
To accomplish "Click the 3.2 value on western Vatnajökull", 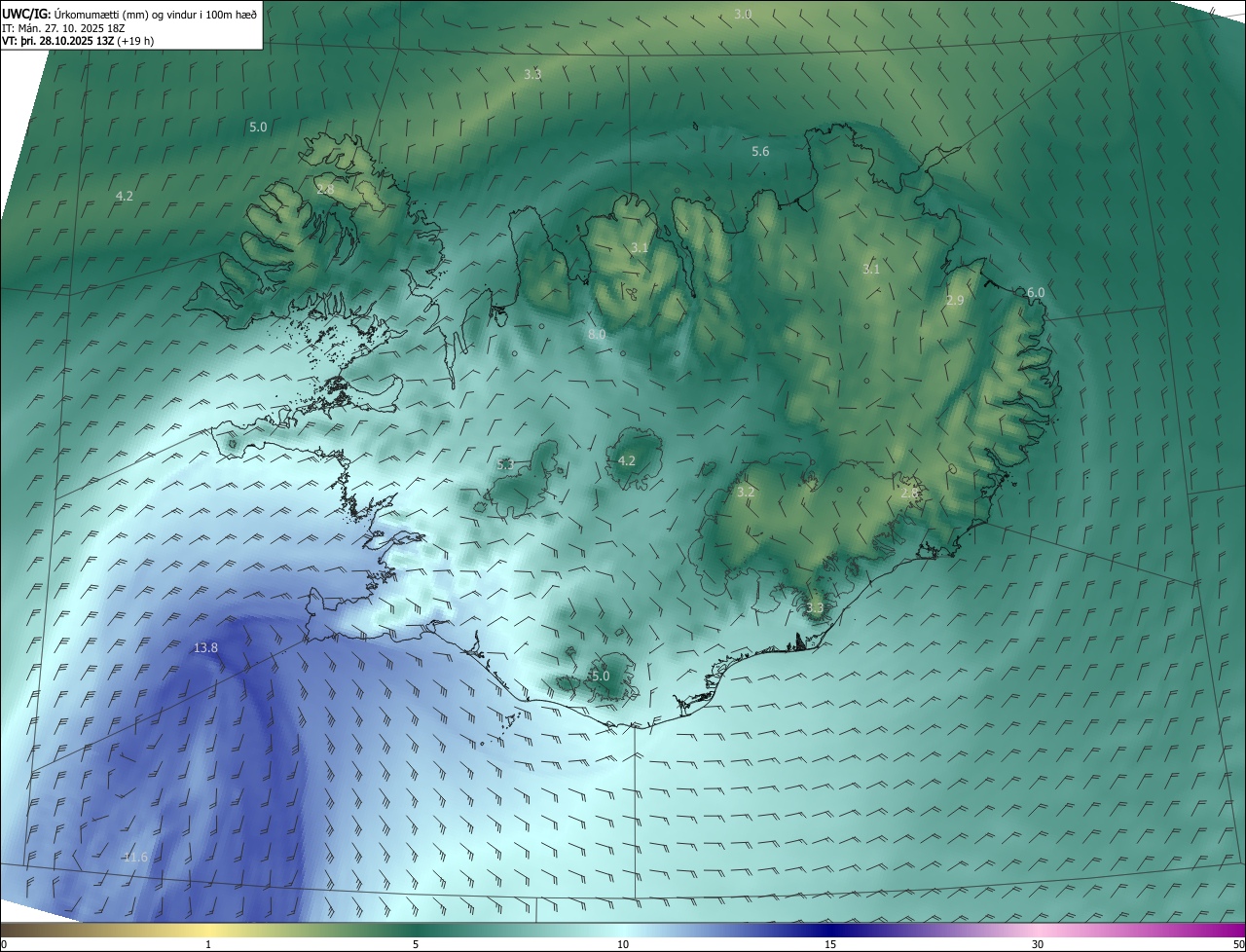I will (x=746, y=493).
